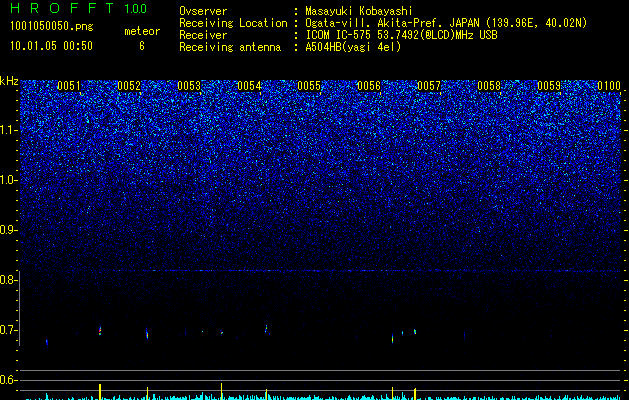Click the 0.8 kHz axis label
Viewport: 629px width, 400px height.
click(9, 280)
